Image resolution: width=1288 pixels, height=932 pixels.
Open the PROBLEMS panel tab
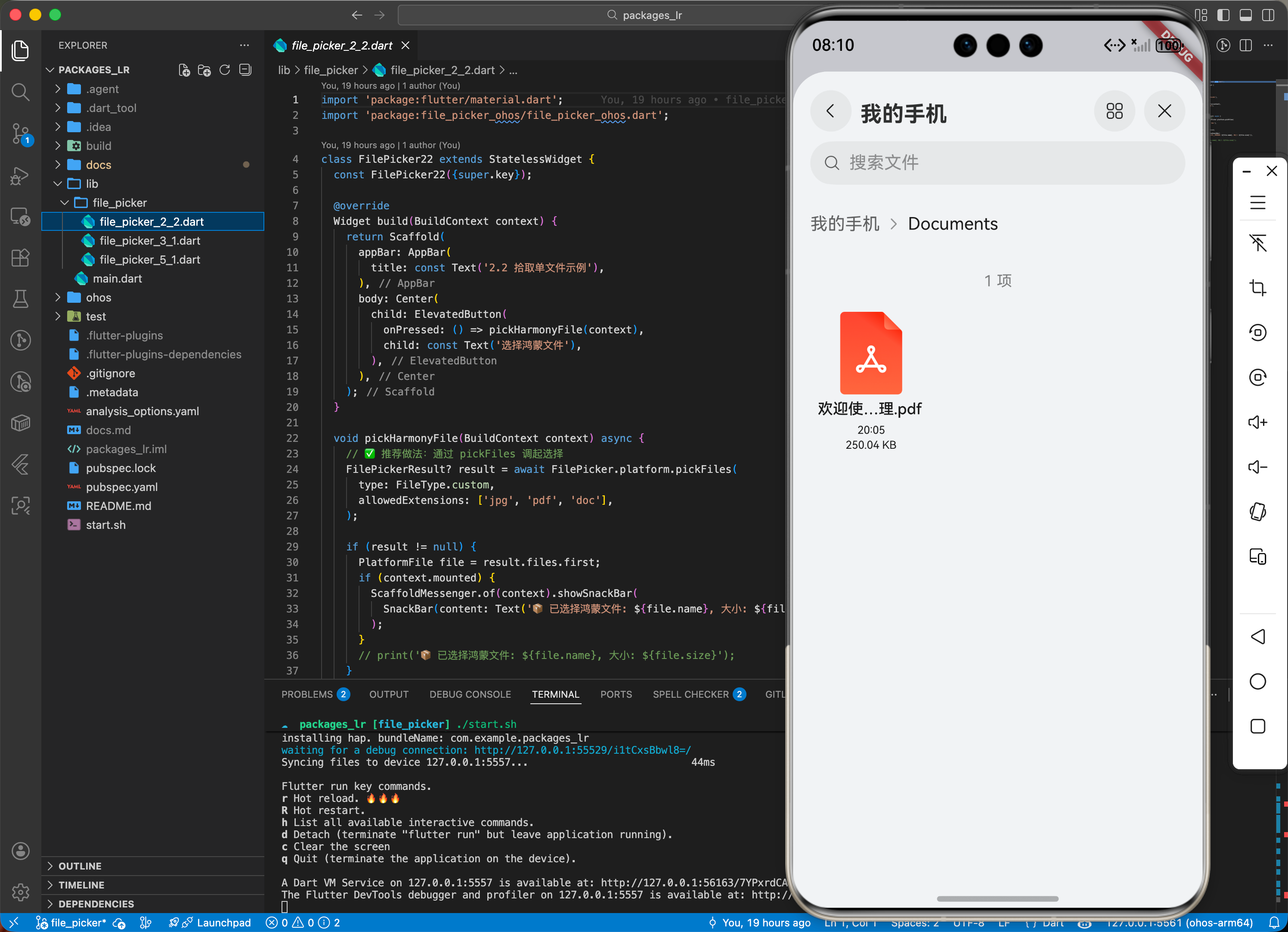(x=307, y=694)
